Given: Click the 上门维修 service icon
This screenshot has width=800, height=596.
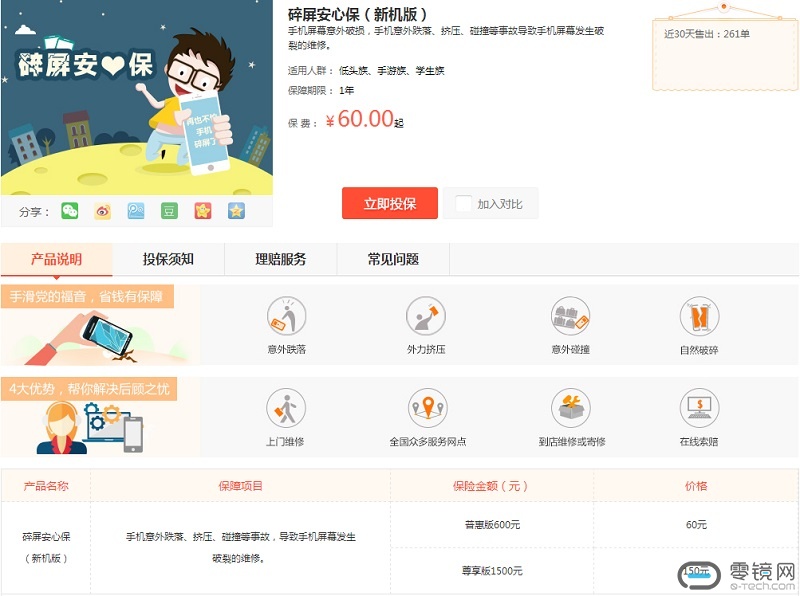Looking at the screenshot, I should click(x=286, y=408).
